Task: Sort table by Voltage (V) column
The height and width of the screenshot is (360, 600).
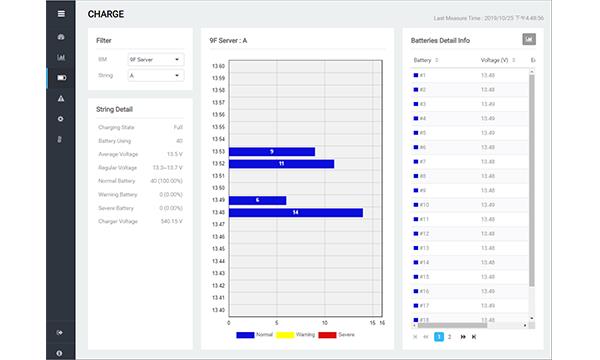Action: [x=498, y=60]
